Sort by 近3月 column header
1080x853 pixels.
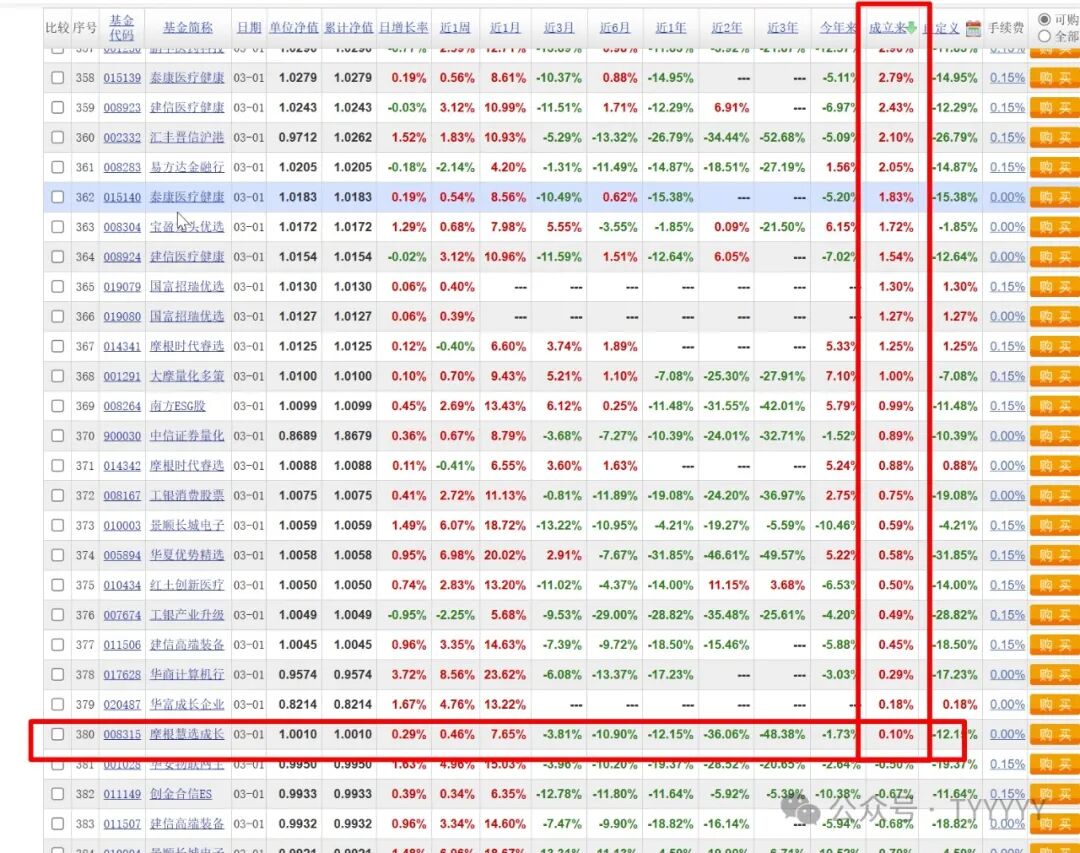click(x=559, y=28)
